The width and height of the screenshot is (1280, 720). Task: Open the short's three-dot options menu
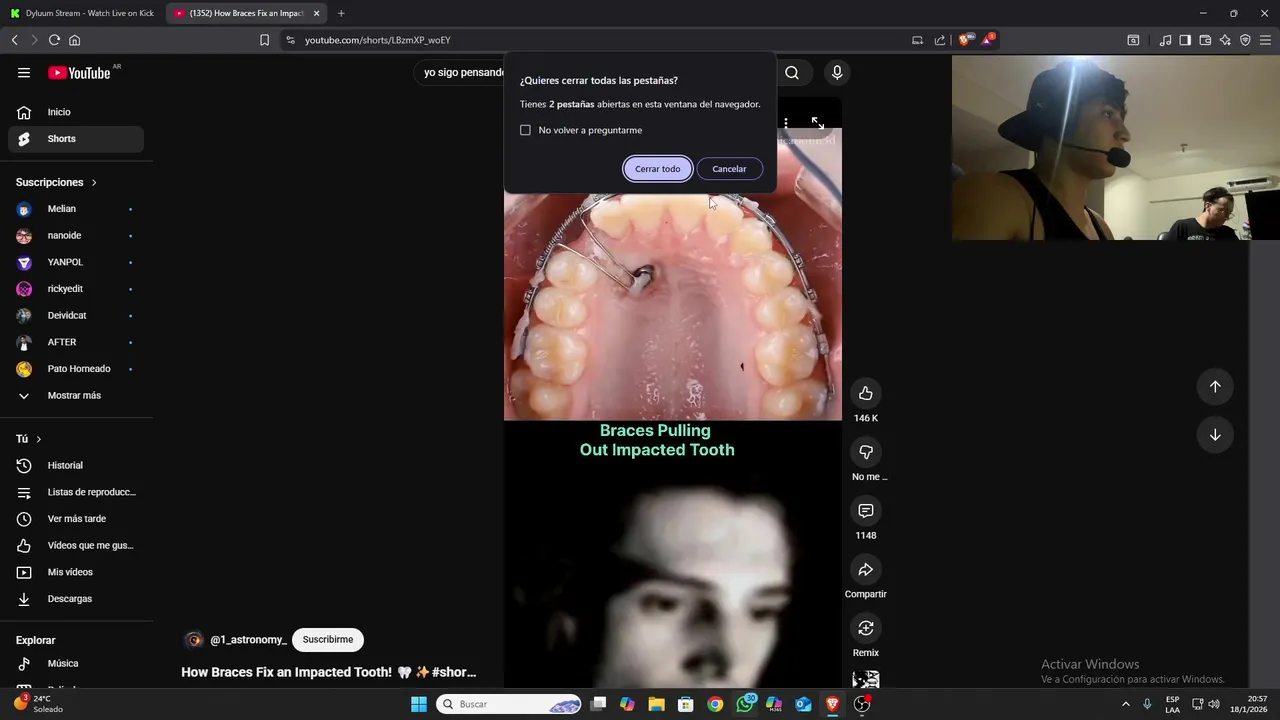click(786, 123)
